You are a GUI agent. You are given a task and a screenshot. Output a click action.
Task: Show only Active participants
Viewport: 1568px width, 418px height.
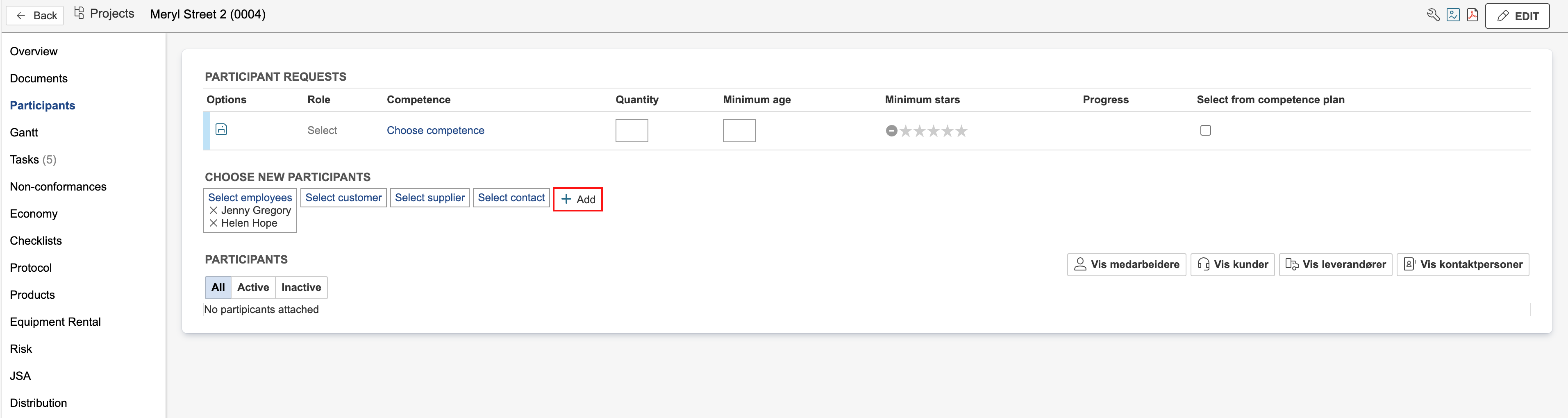tap(252, 287)
